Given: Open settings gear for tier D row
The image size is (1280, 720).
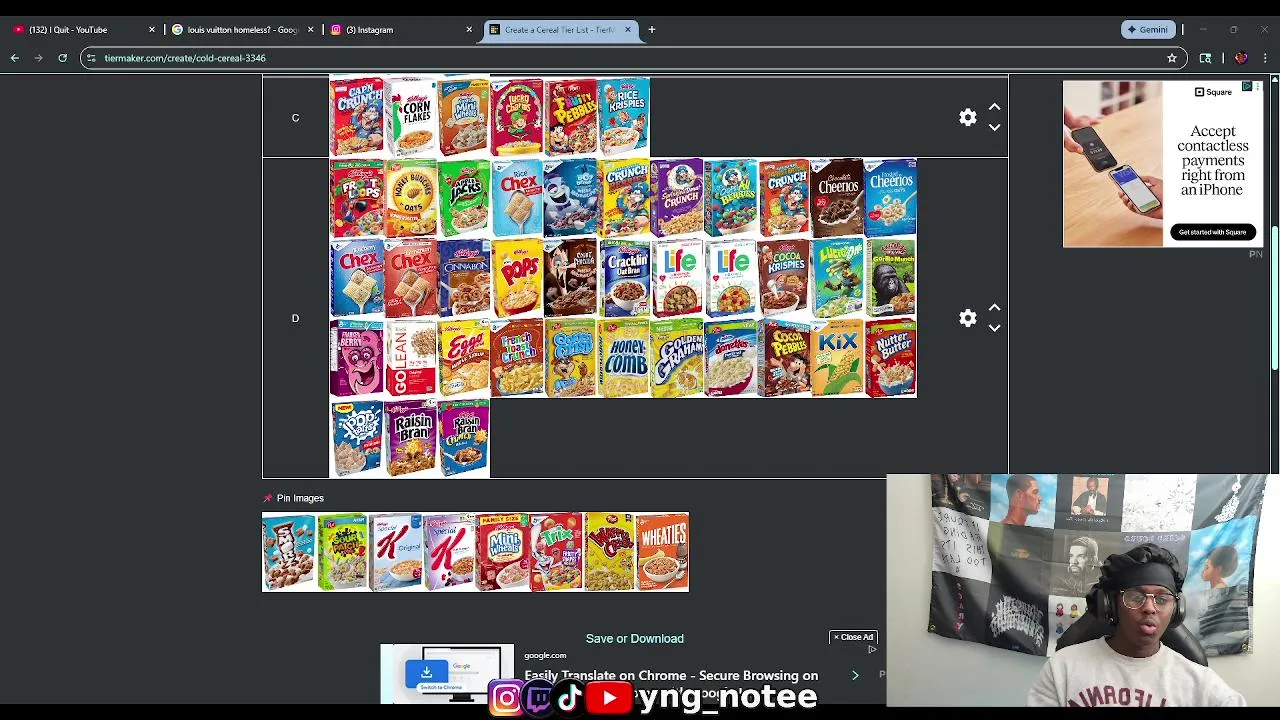Looking at the screenshot, I should [x=967, y=318].
